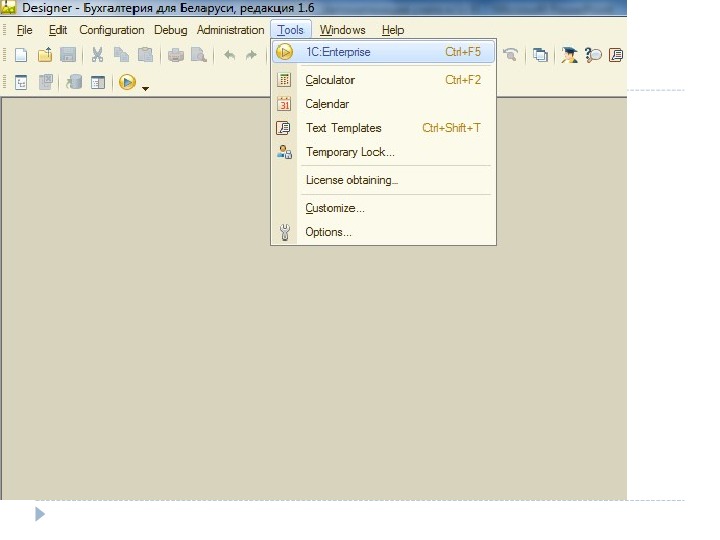Choose Temporary Lock... menu entry

[383, 152]
